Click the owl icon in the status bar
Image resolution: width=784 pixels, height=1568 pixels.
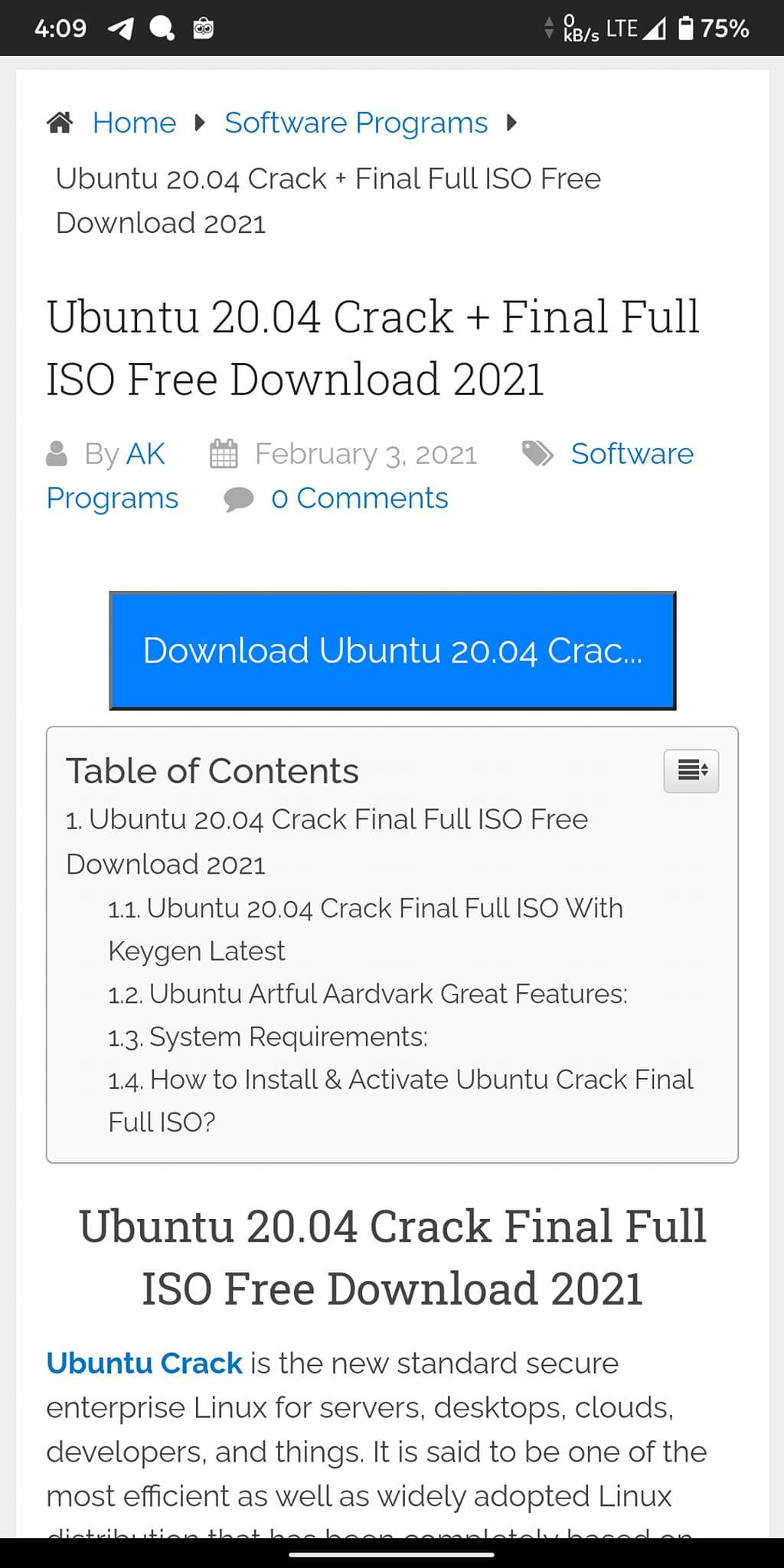pos(202,28)
